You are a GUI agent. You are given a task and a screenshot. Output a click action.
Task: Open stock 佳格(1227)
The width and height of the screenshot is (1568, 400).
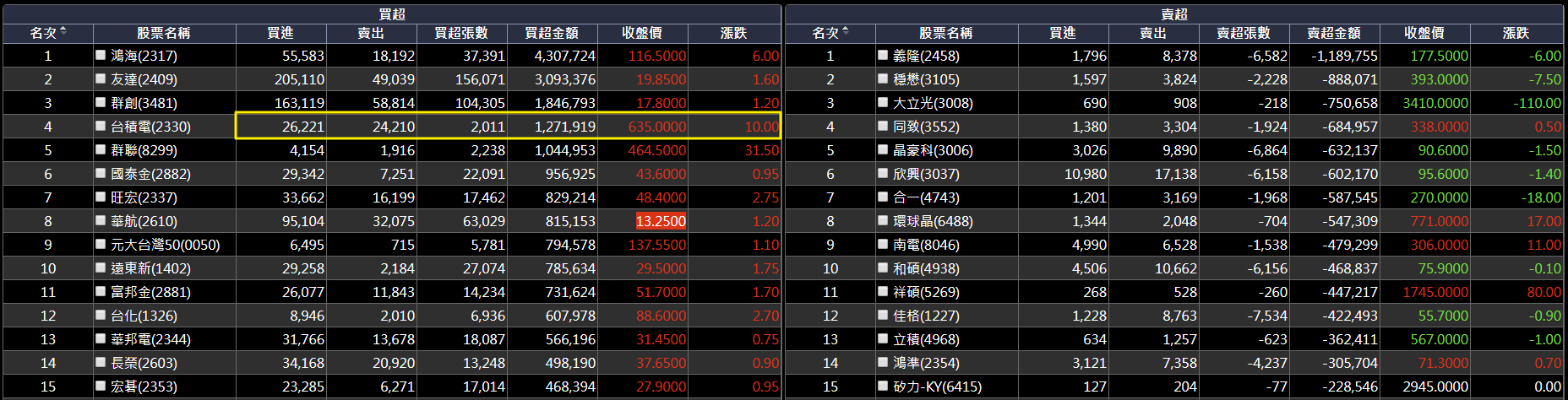pyautogui.click(x=926, y=316)
